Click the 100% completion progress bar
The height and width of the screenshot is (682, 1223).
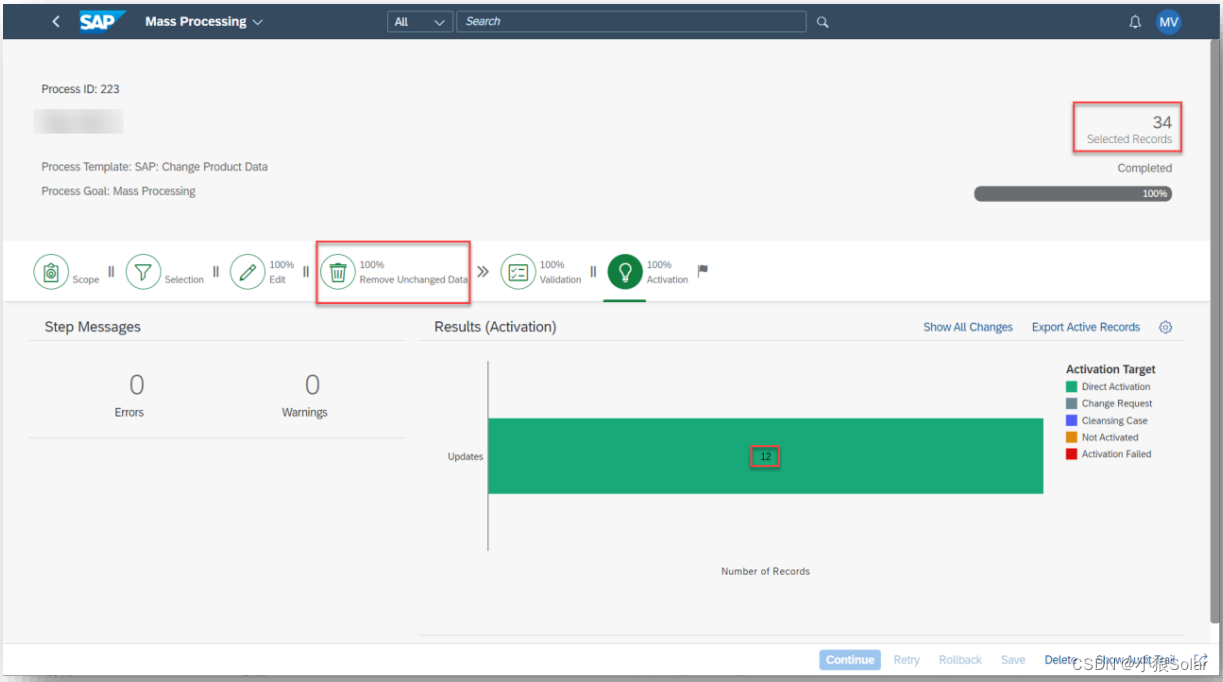(1073, 193)
